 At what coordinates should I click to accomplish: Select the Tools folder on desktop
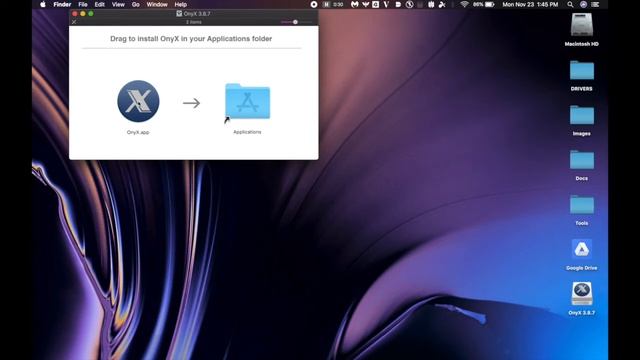click(x=582, y=205)
